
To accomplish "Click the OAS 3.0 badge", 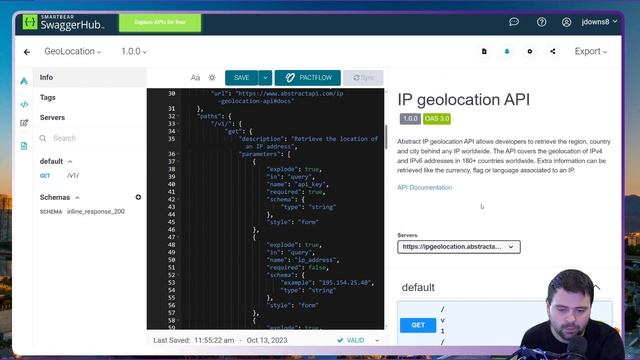I will [437, 119].
